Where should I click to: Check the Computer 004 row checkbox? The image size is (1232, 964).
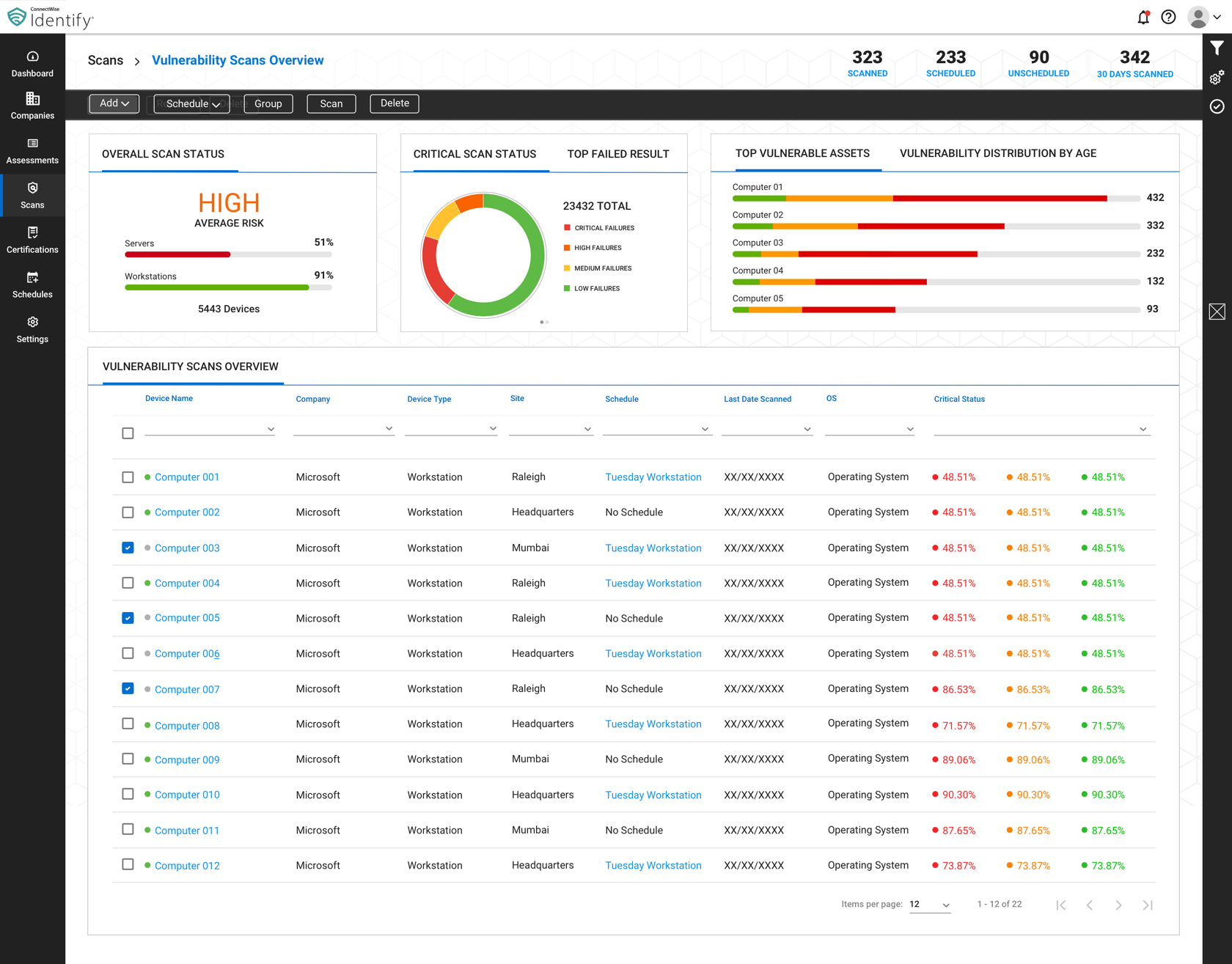[x=128, y=583]
